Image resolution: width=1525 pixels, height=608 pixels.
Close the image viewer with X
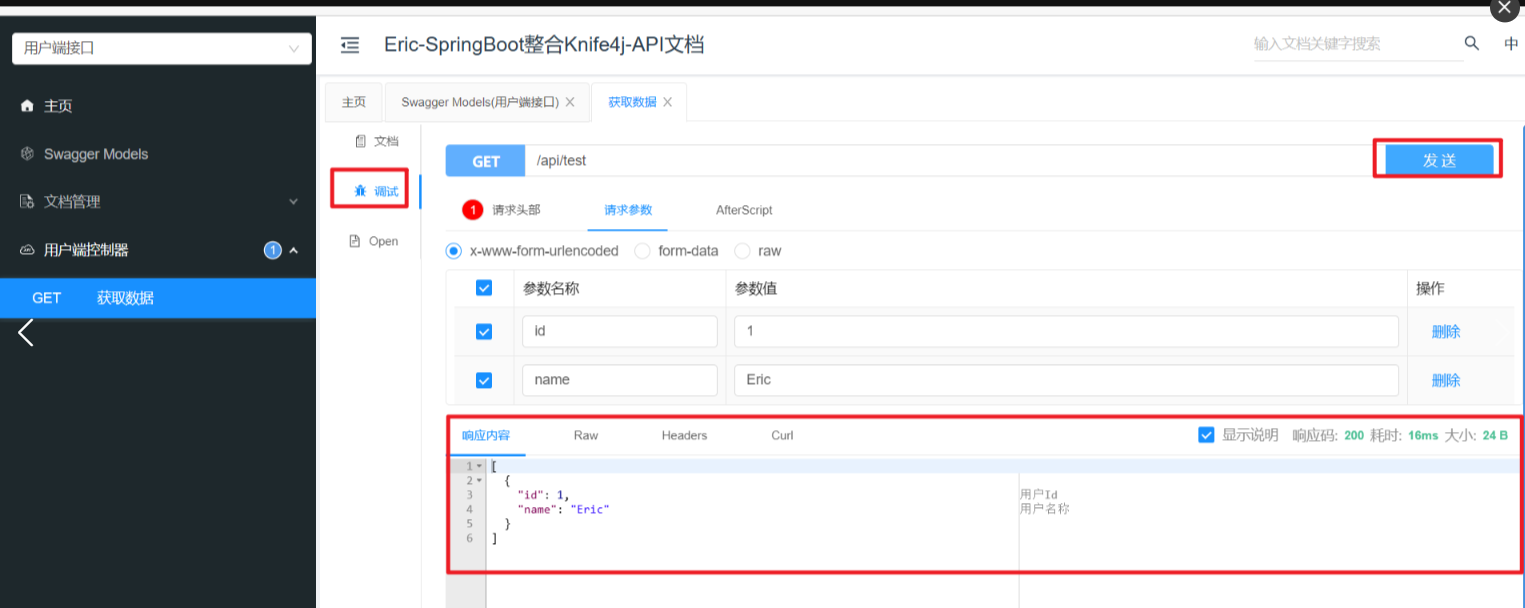point(1506,8)
